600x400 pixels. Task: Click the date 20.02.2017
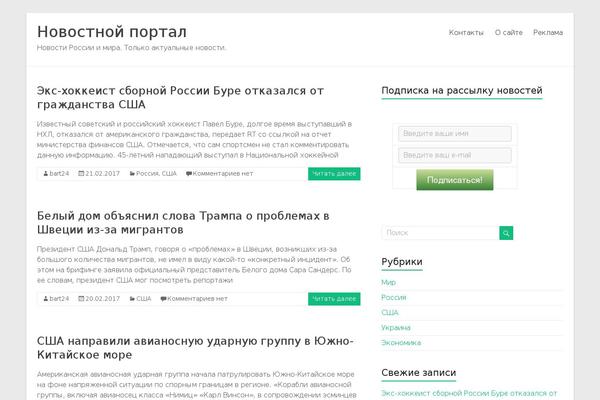coord(103,299)
